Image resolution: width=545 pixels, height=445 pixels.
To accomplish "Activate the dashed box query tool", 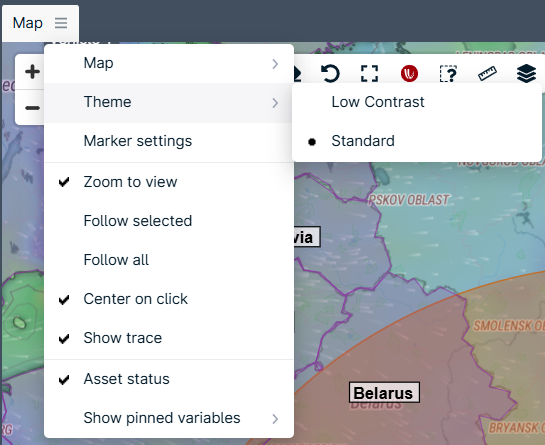I will (x=448, y=73).
